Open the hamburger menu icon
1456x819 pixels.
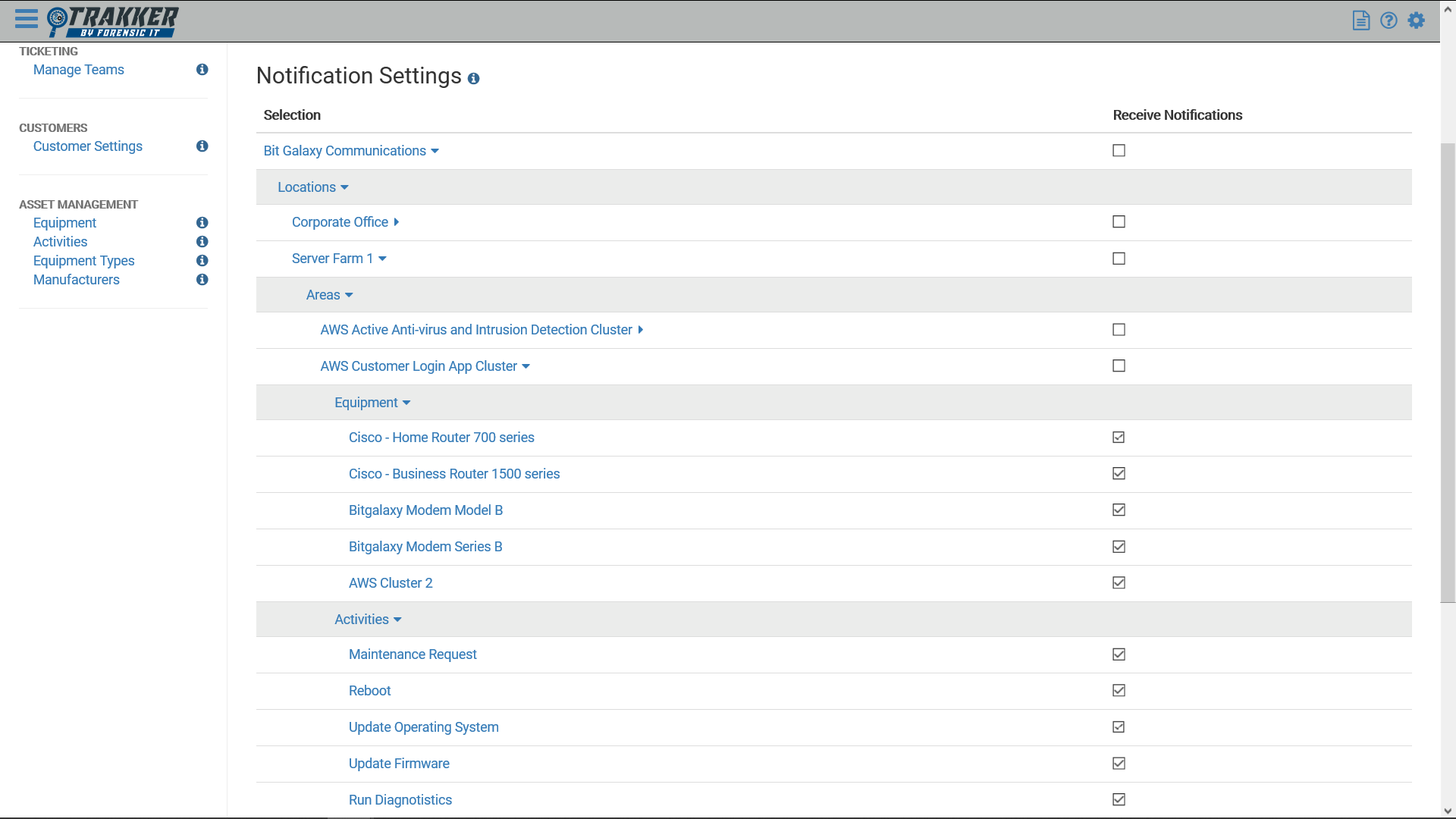(x=26, y=19)
